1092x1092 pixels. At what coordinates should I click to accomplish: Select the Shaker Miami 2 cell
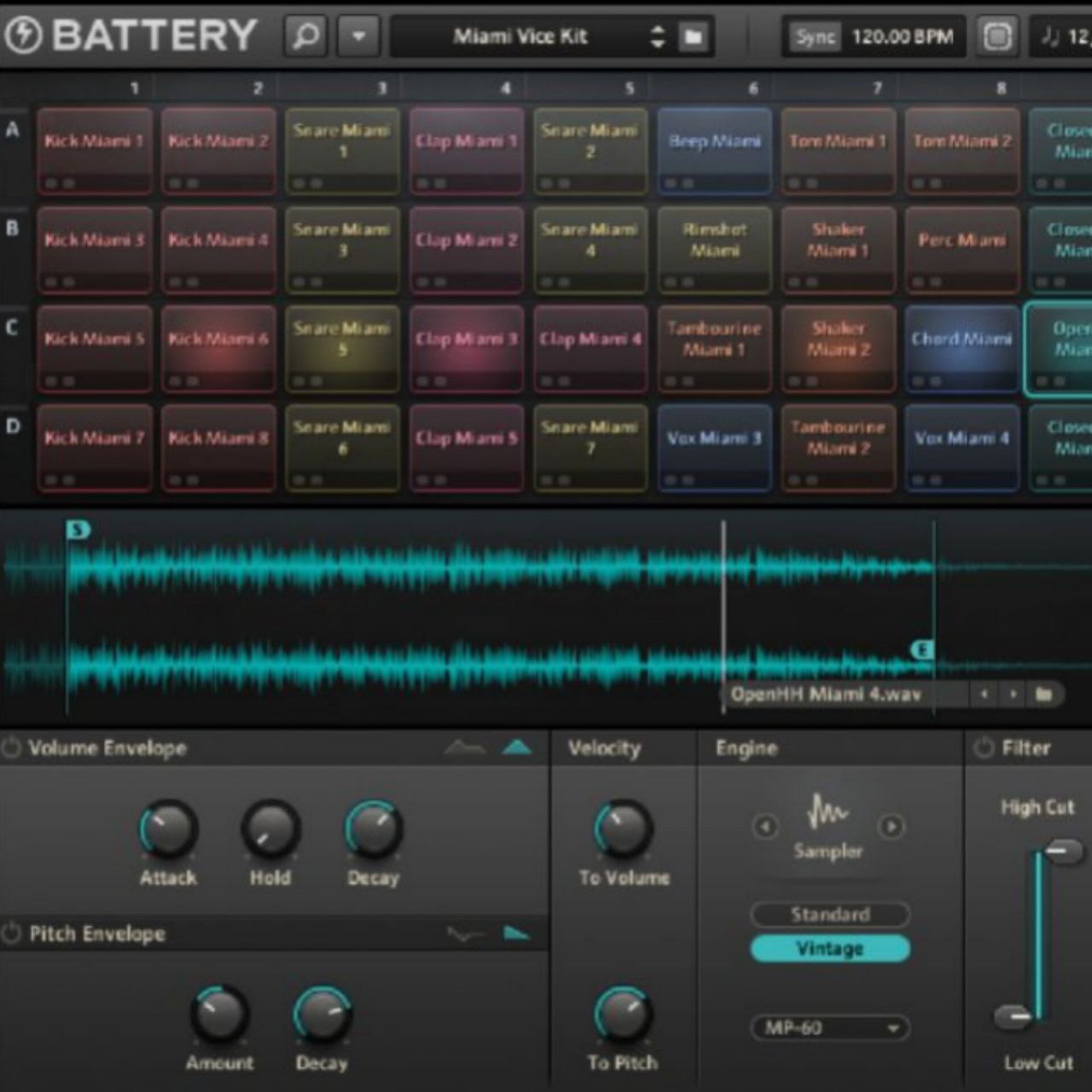click(x=839, y=349)
